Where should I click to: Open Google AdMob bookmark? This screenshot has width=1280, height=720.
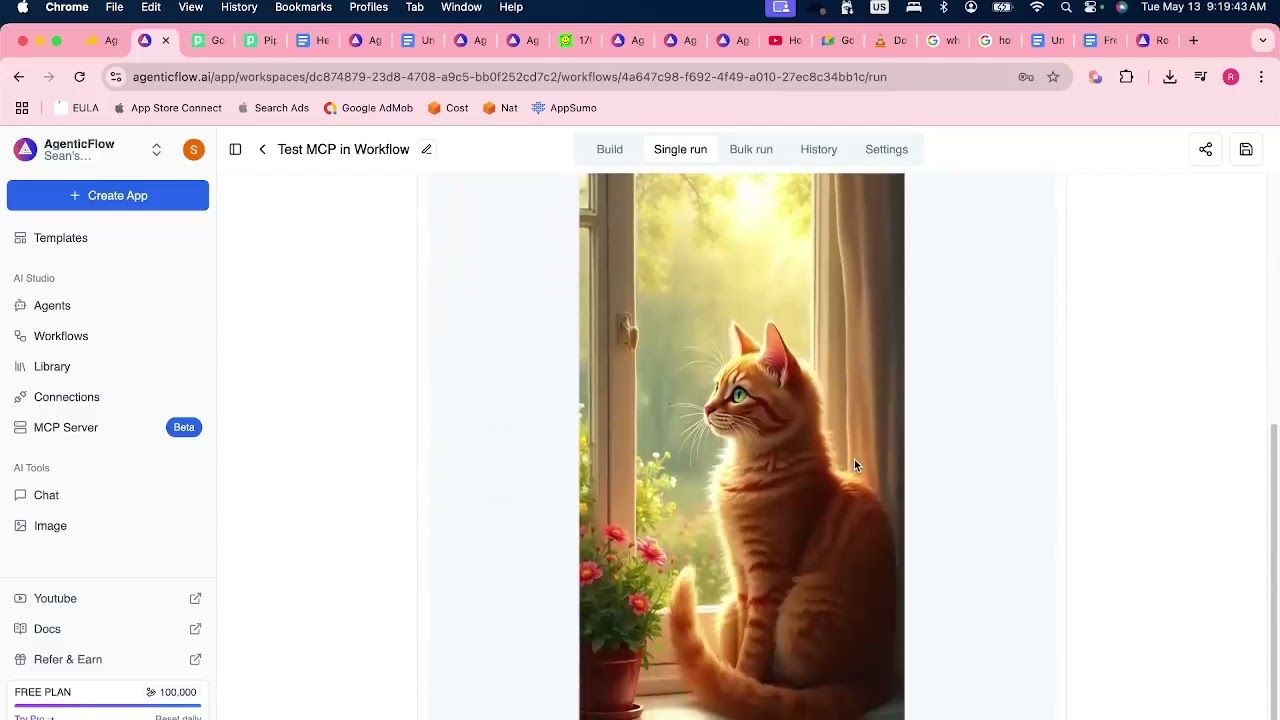pos(368,108)
